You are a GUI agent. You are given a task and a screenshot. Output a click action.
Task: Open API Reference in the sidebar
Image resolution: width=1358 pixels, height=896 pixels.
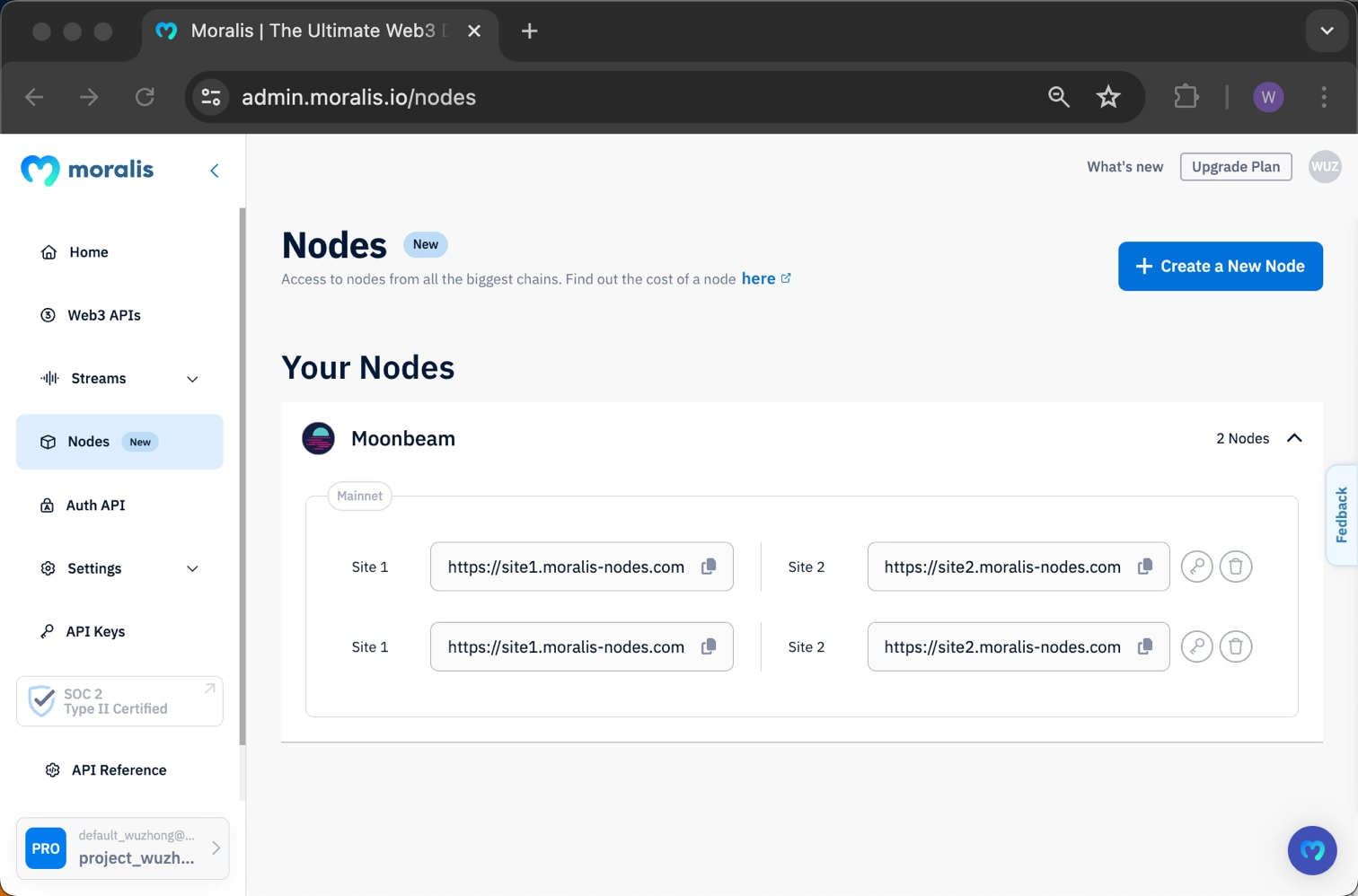pyautogui.click(x=119, y=770)
